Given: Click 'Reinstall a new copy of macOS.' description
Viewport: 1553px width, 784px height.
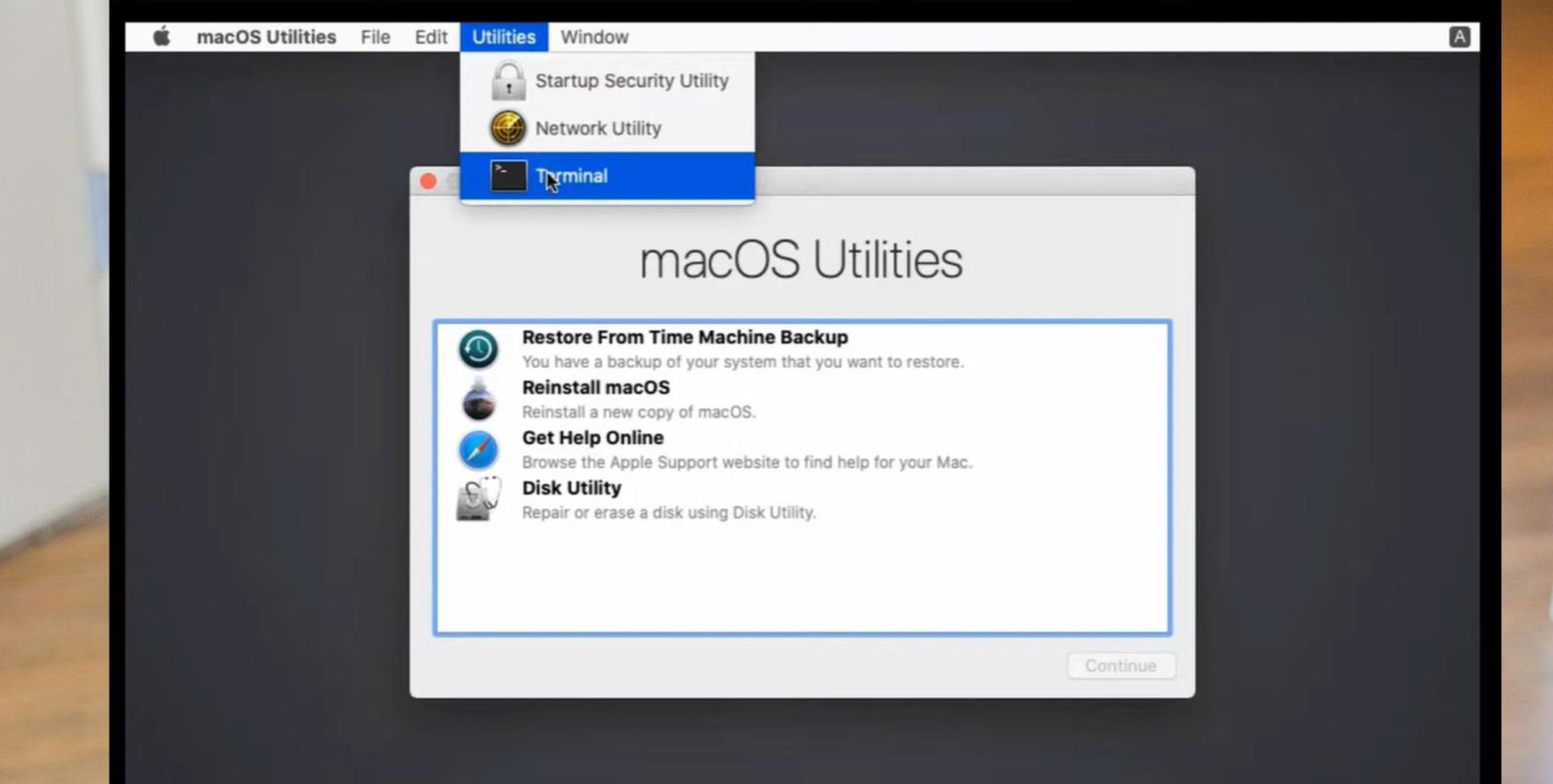Looking at the screenshot, I should tap(639, 412).
